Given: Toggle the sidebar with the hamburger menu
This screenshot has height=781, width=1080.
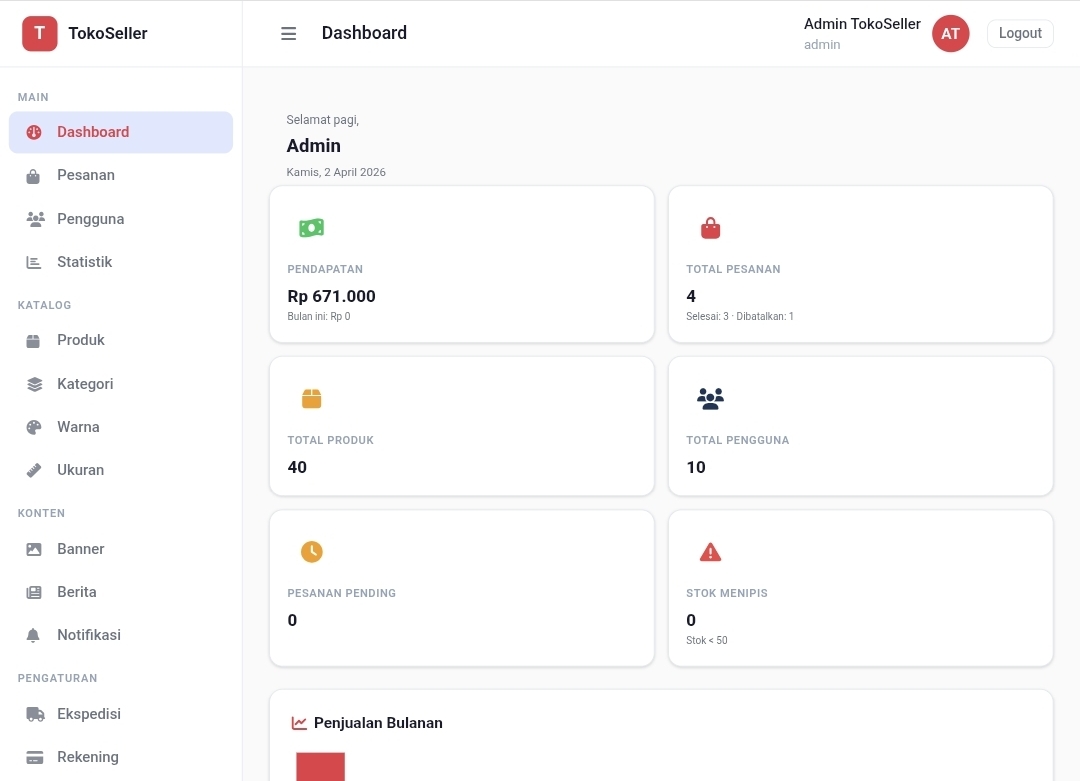Looking at the screenshot, I should 288,33.
